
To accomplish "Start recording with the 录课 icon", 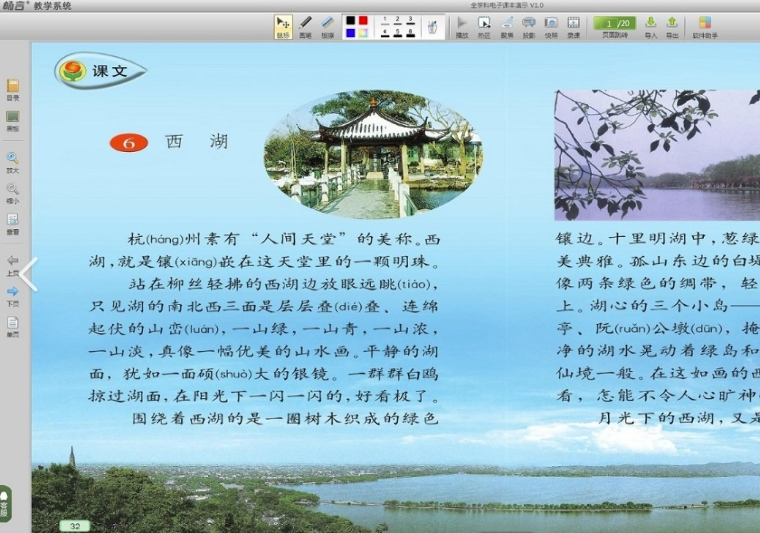I will [x=573, y=24].
